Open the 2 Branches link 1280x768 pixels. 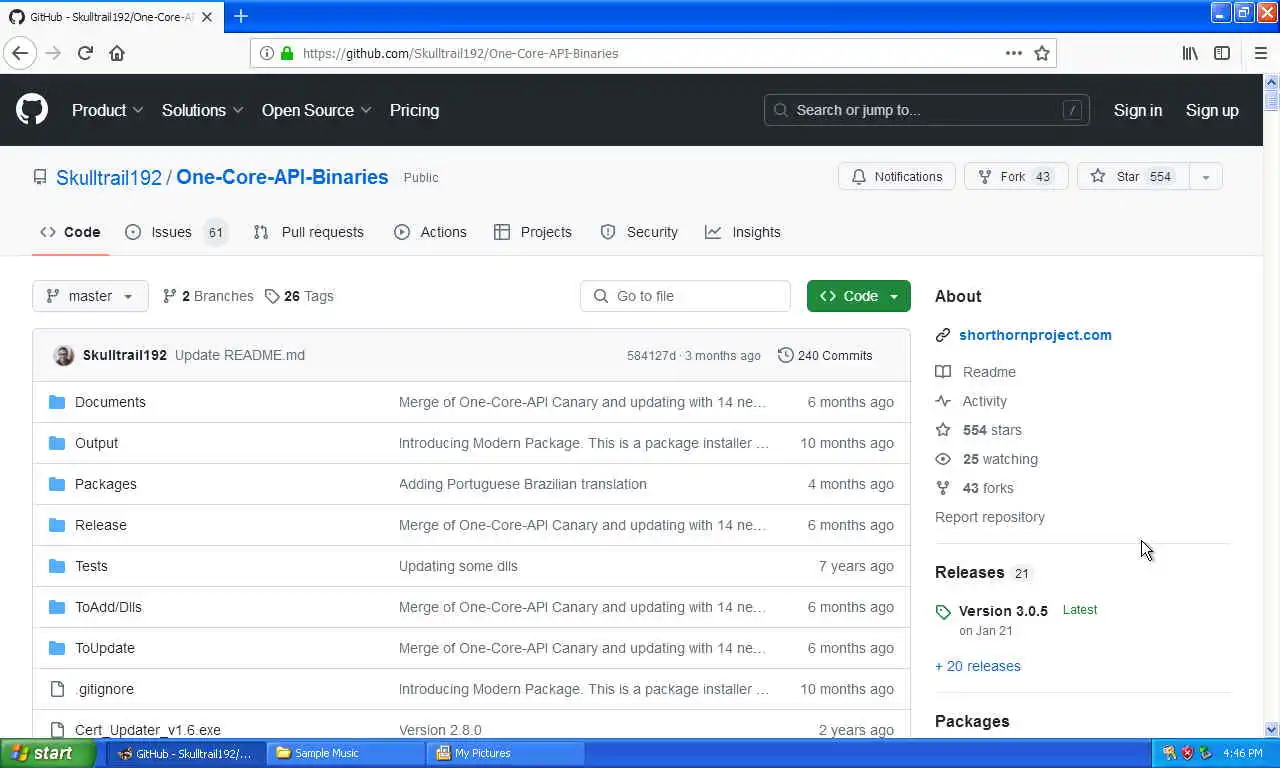point(208,296)
